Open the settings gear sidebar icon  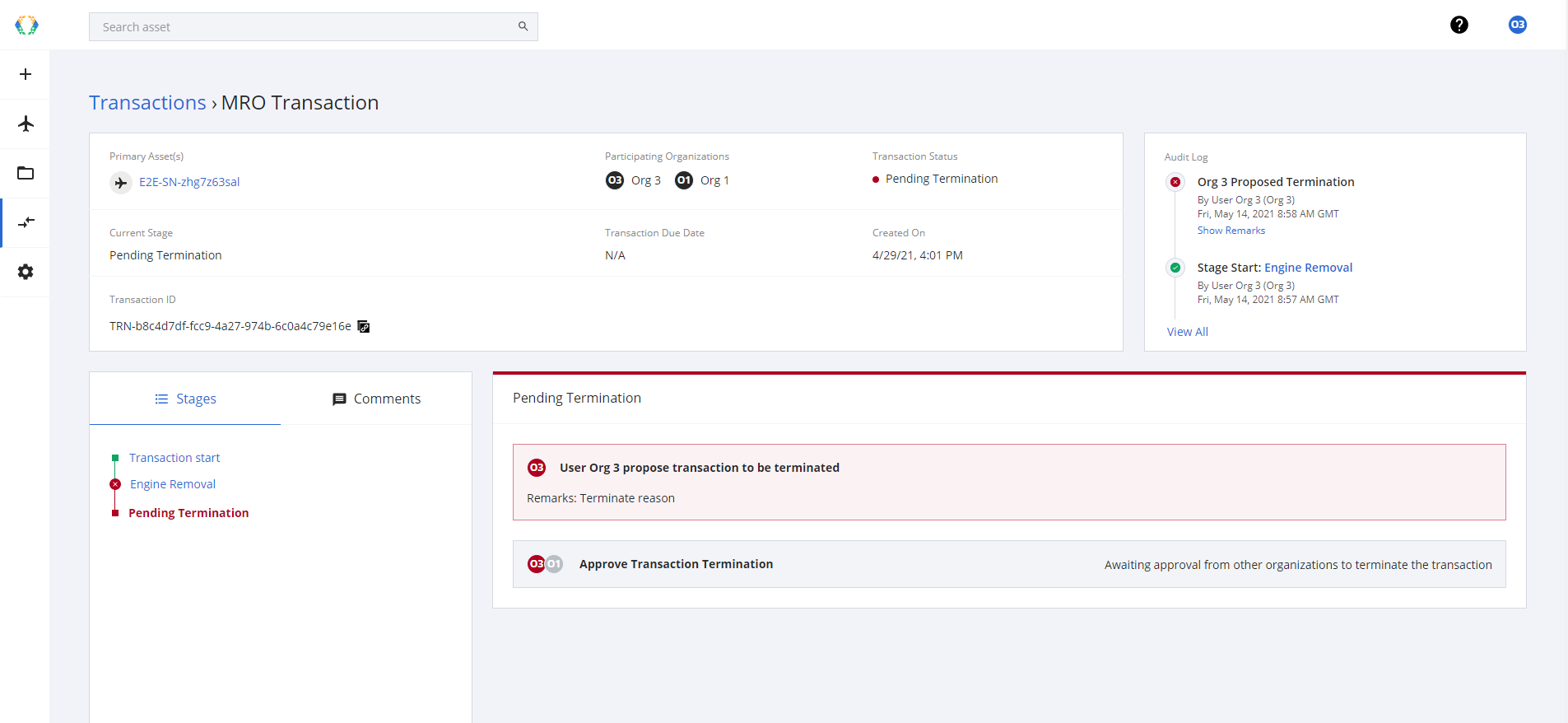pyautogui.click(x=26, y=272)
